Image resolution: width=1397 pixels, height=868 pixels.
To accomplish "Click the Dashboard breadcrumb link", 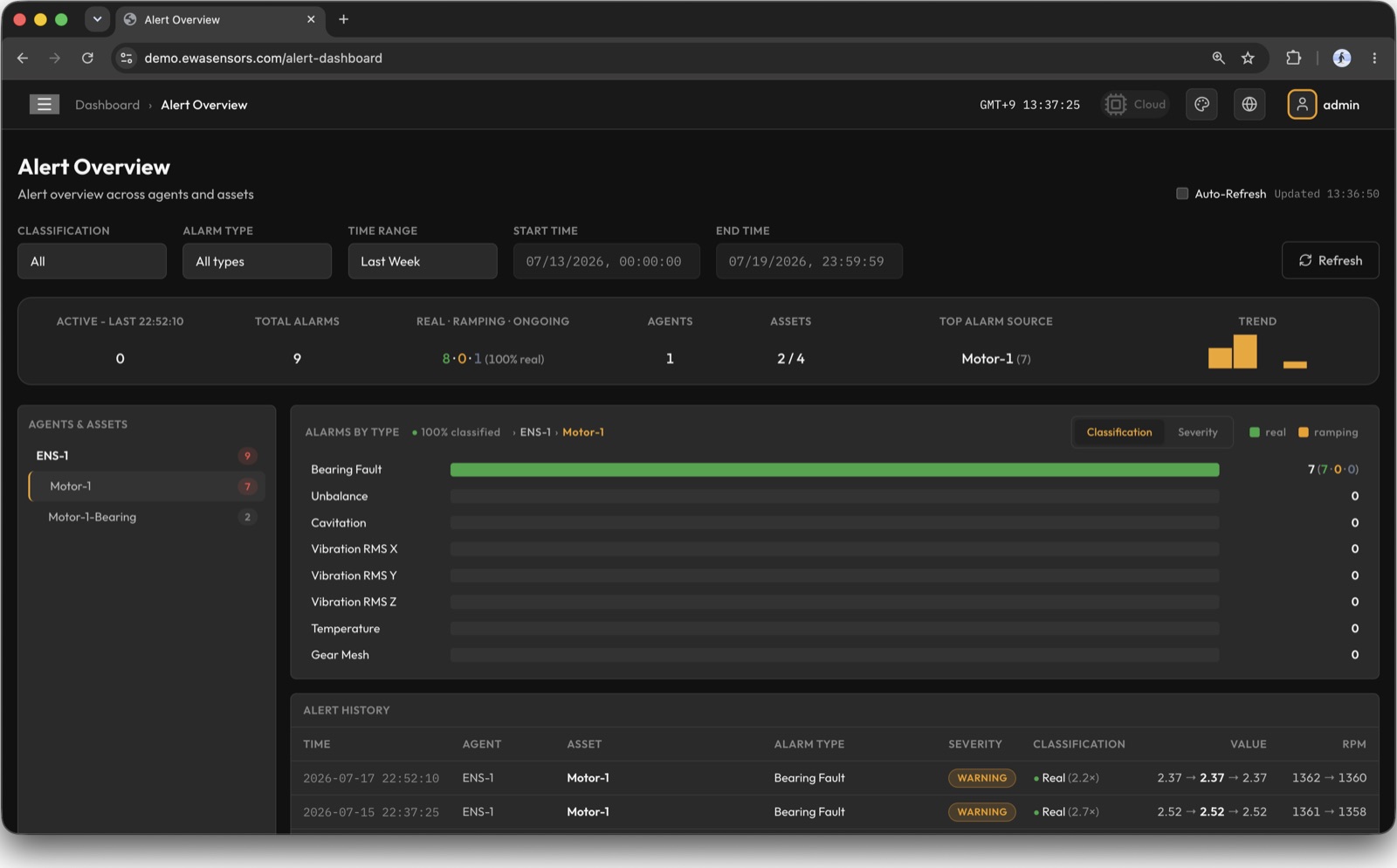I will click(107, 105).
